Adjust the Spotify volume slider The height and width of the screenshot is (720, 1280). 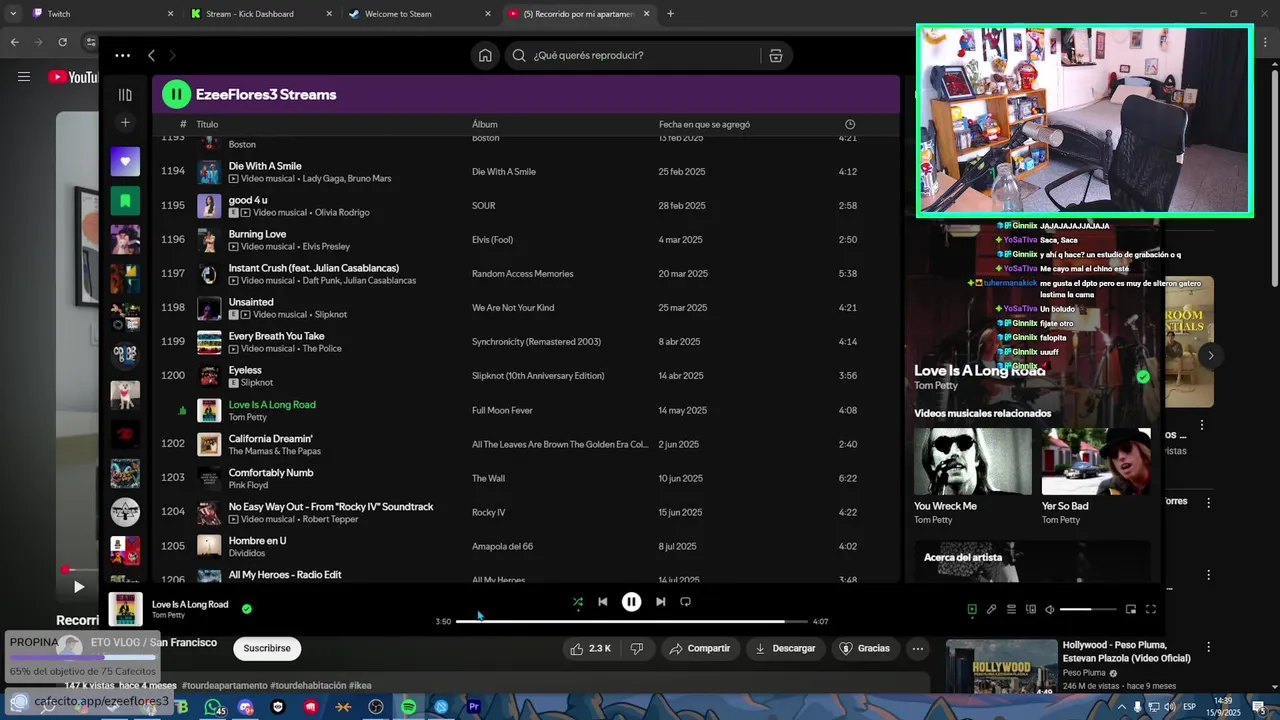[1088, 609]
